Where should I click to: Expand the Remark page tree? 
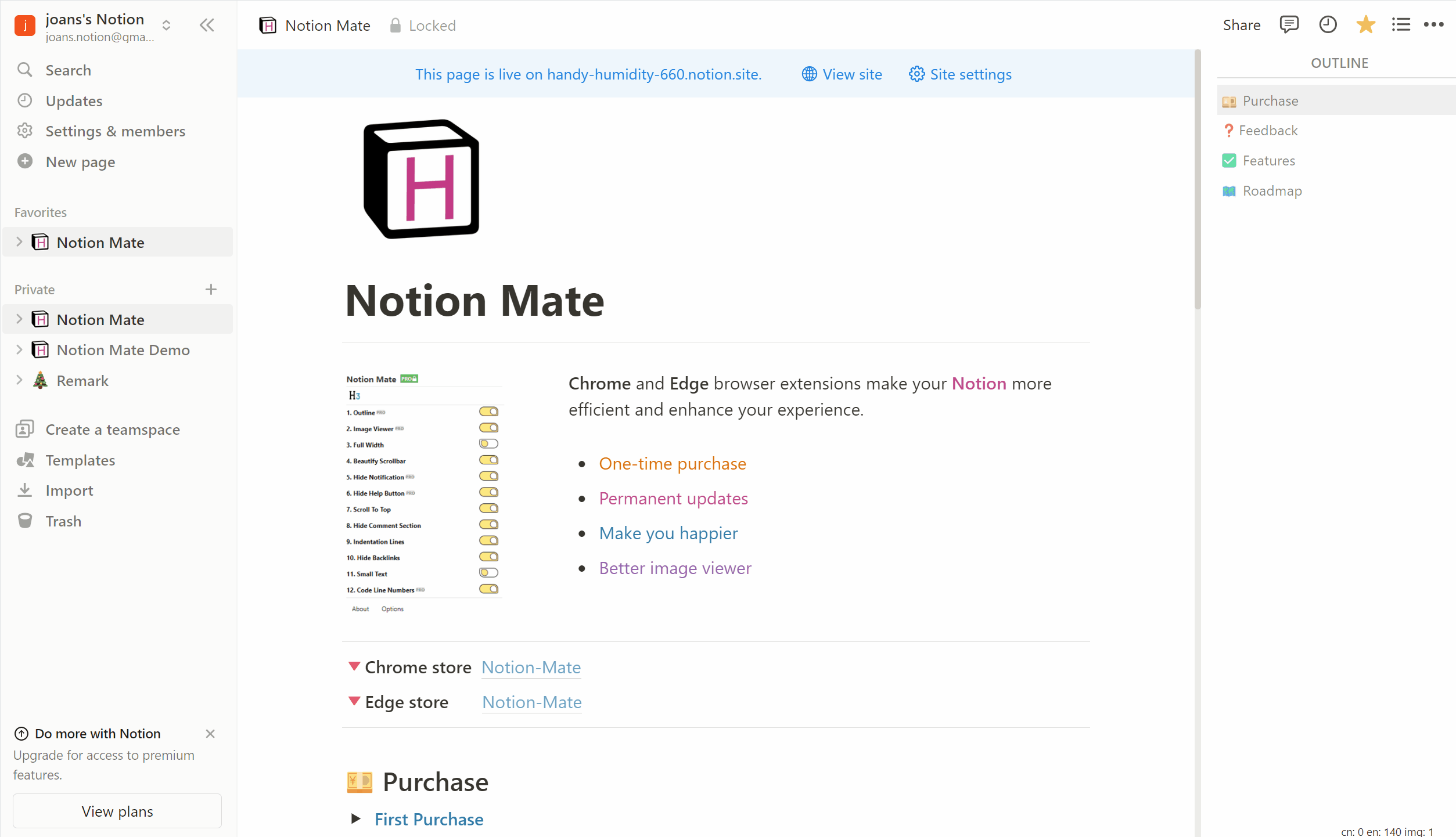tap(19, 380)
